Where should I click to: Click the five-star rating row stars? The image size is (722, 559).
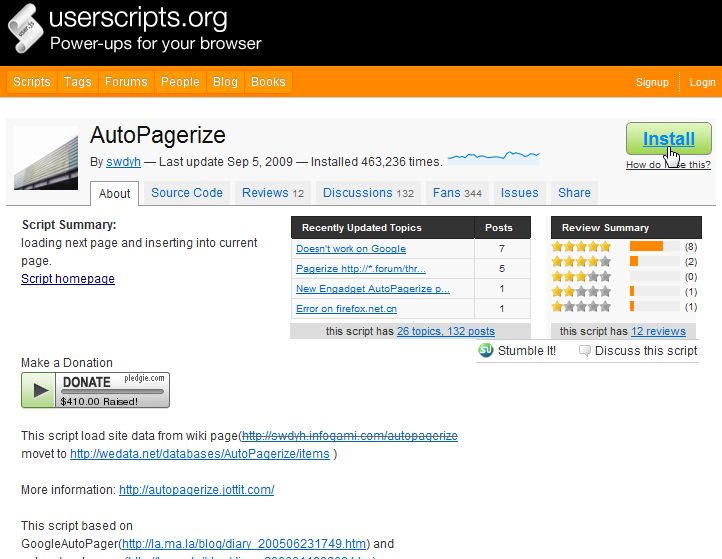pyautogui.click(x=581, y=247)
